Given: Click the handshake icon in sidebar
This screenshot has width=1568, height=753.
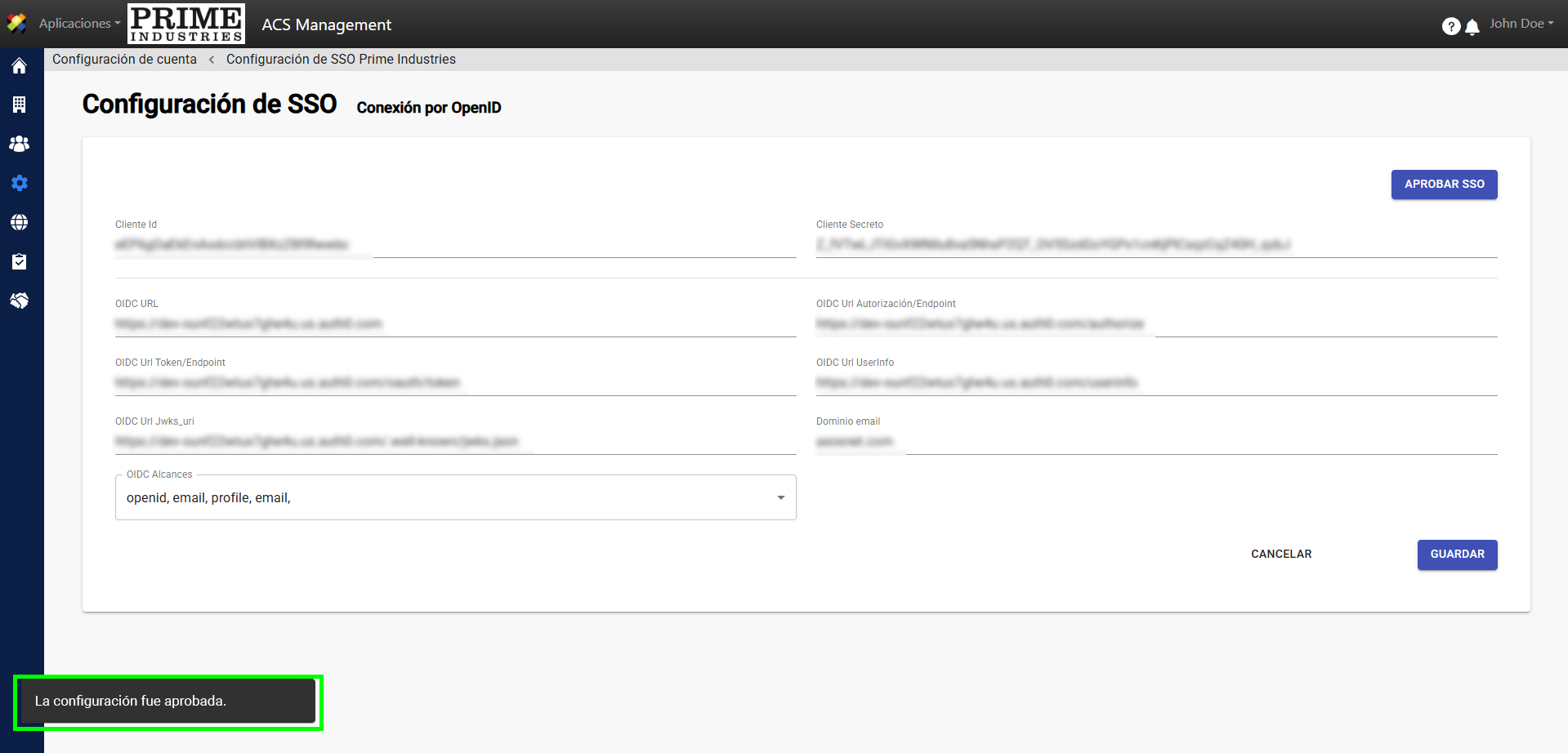Looking at the screenshot, I should pyautogui.click(x=20, y=301).
